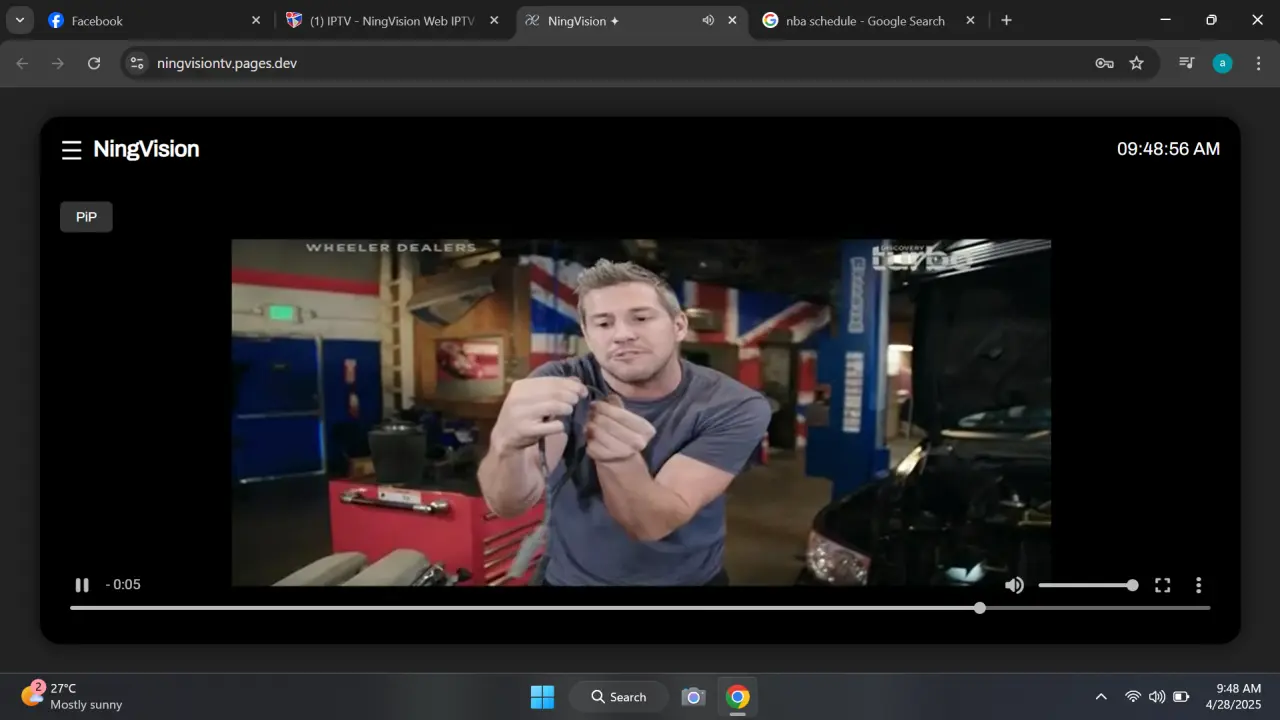Open Chrome's media controls icon
The image size is (1280, 720).
1187,63
